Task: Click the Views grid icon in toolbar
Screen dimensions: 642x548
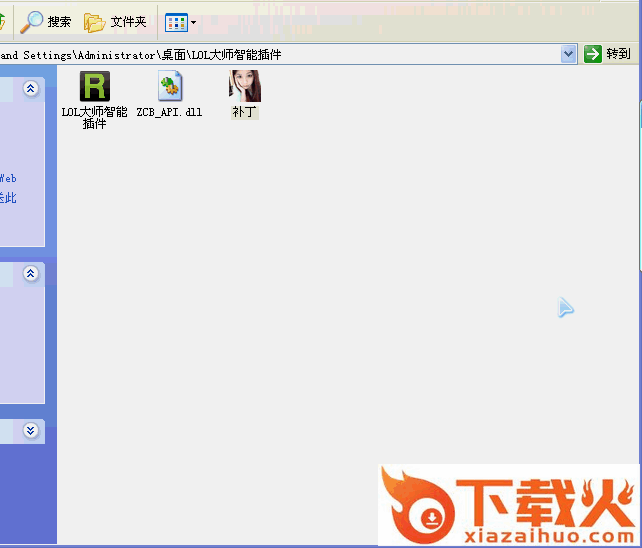Action: 176,22
